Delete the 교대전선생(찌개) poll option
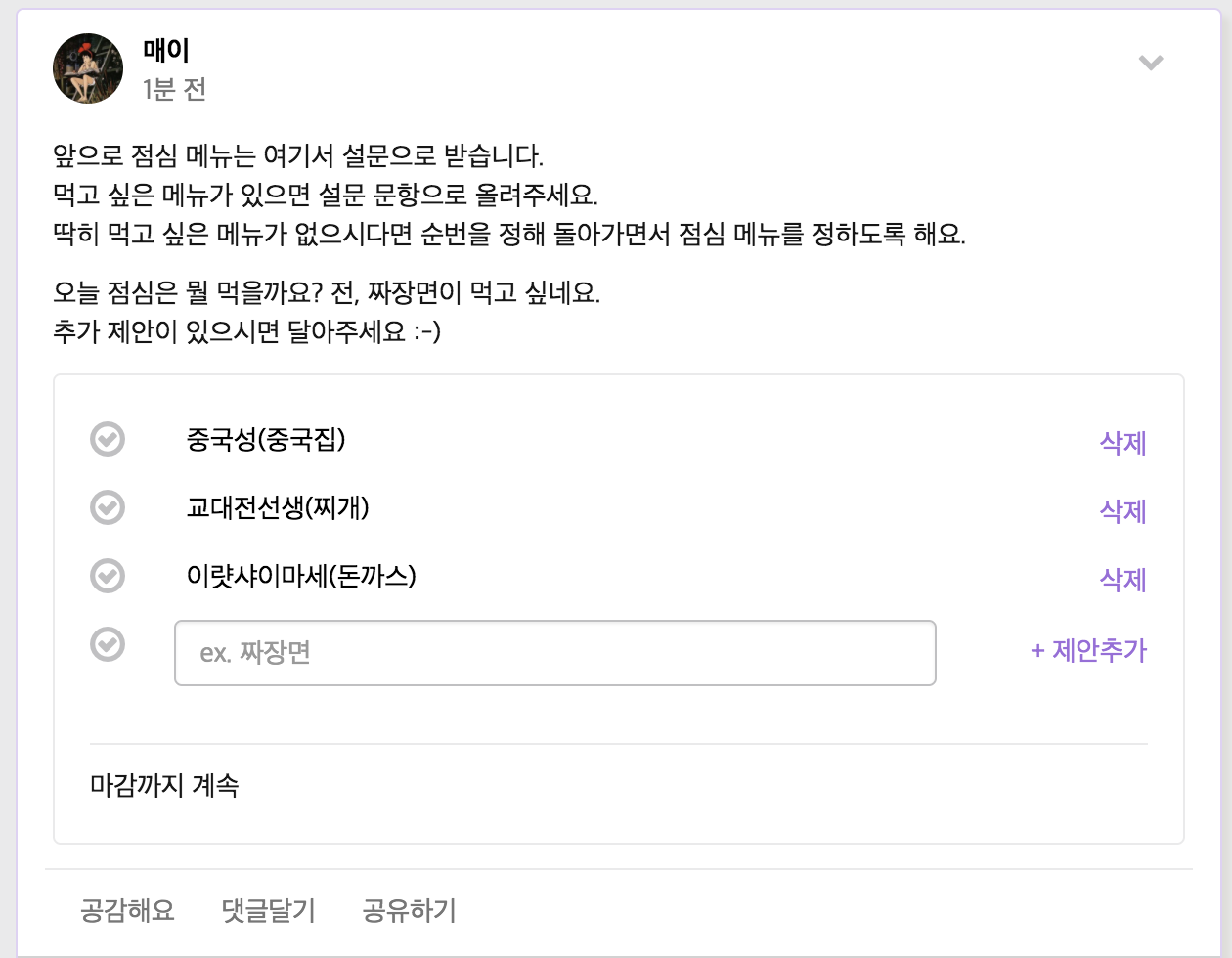 coord(1122,511)
